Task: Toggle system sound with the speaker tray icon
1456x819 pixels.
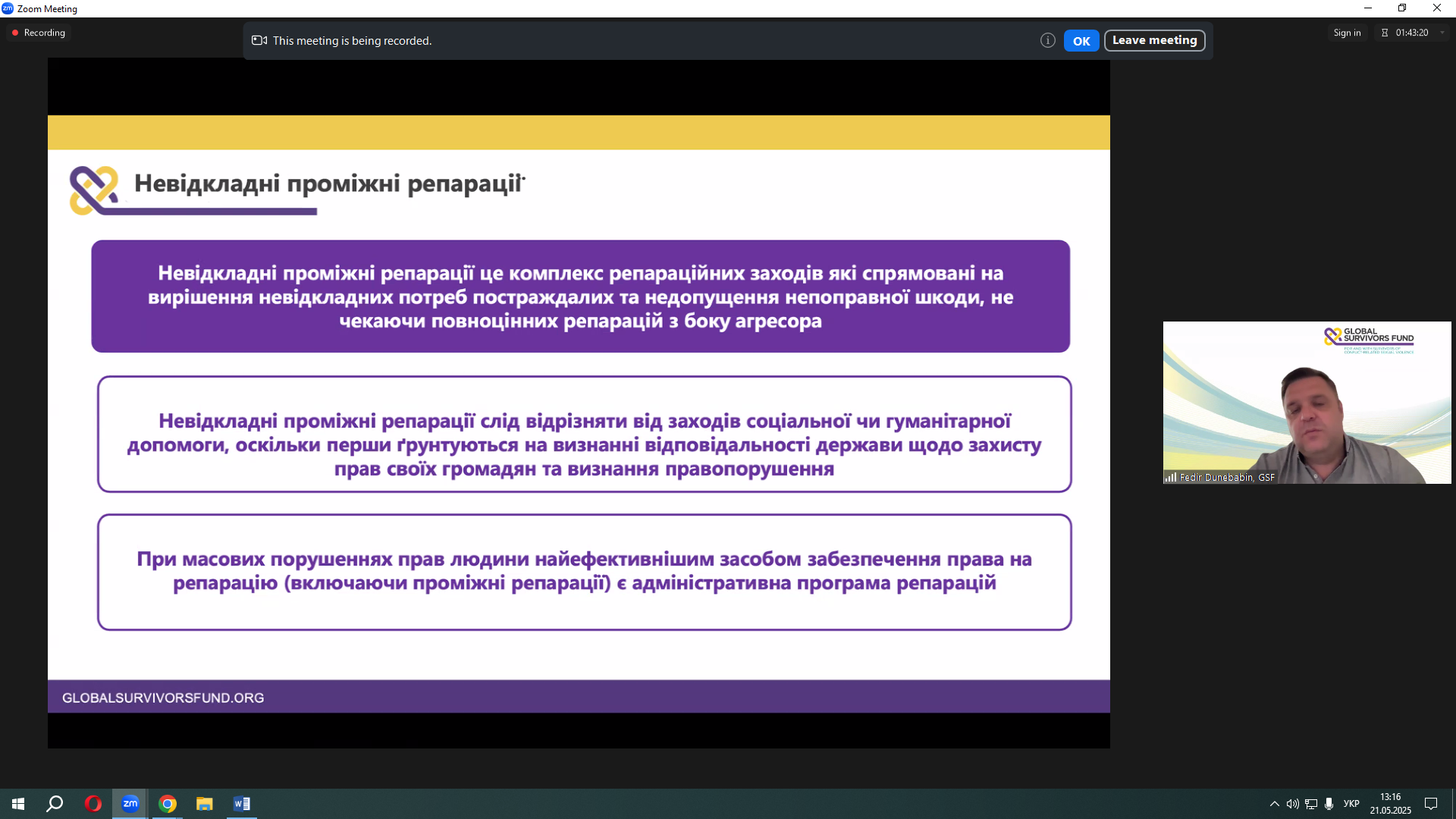Action: click(1292, 804)
